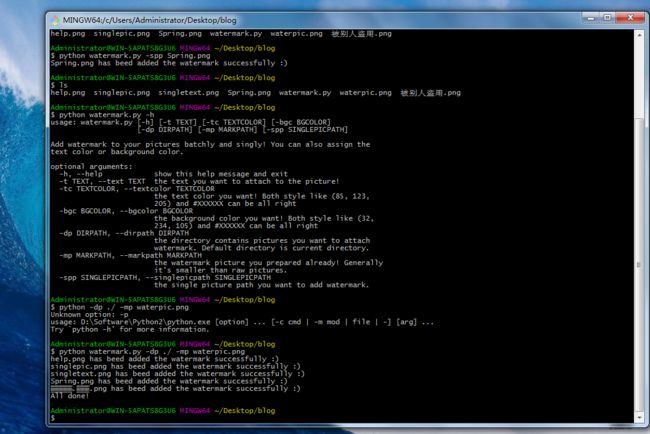650x434 pixels.
Task: Click the 'usage: watermark.py [-h] [-t TEXT]' line
Action: point(190,122)
